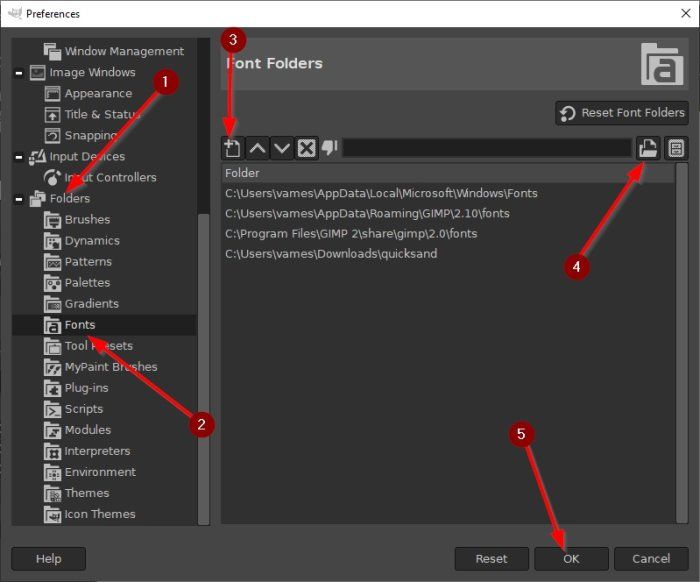Screen dimensions: 700x582
Task: Select the Gradients folder item
Action: (91, 303)
